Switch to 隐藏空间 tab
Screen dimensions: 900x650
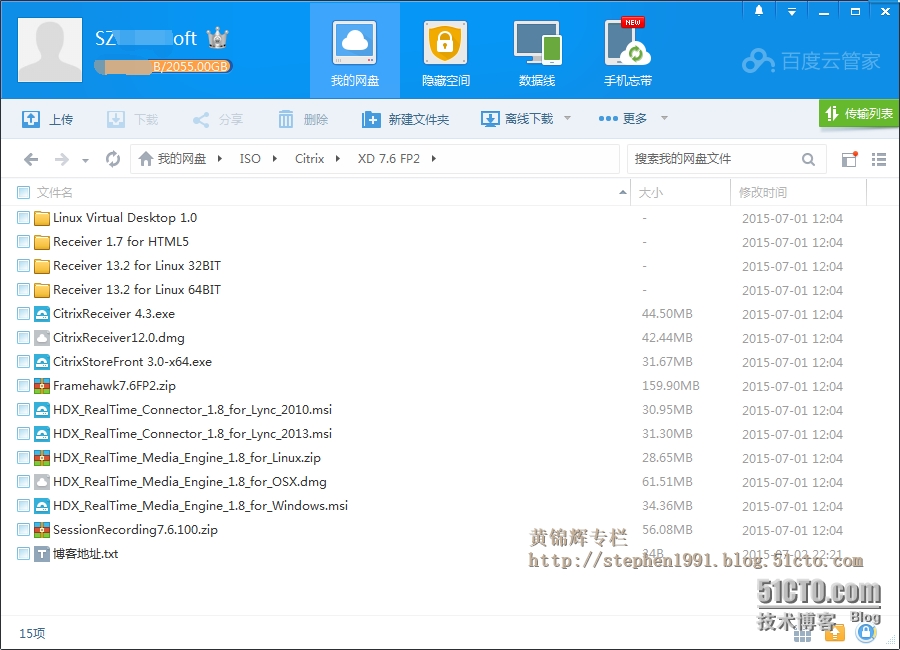tap(445, 52)
